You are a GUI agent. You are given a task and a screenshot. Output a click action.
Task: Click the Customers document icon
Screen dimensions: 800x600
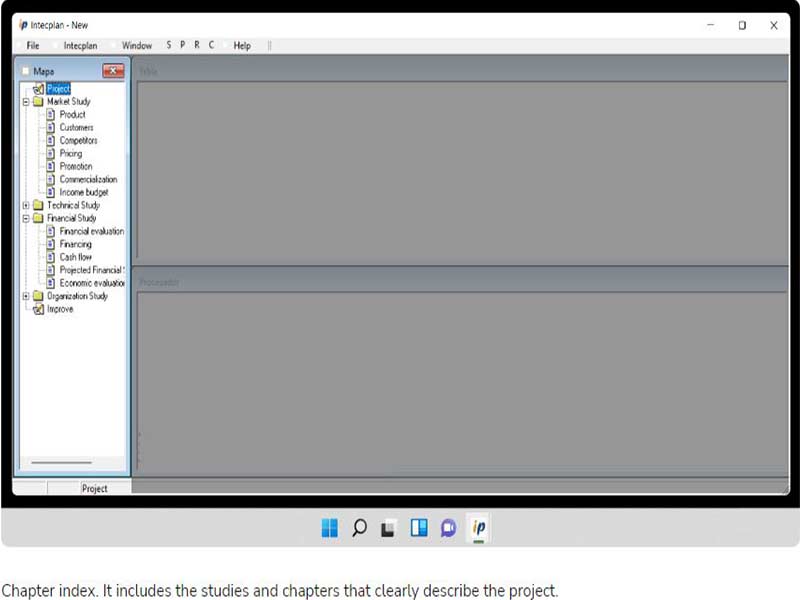51,128
